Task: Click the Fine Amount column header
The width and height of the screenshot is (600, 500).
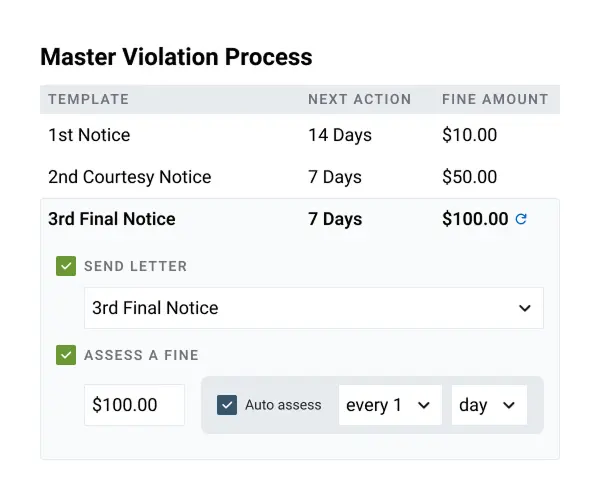Action: click(495, 99)
